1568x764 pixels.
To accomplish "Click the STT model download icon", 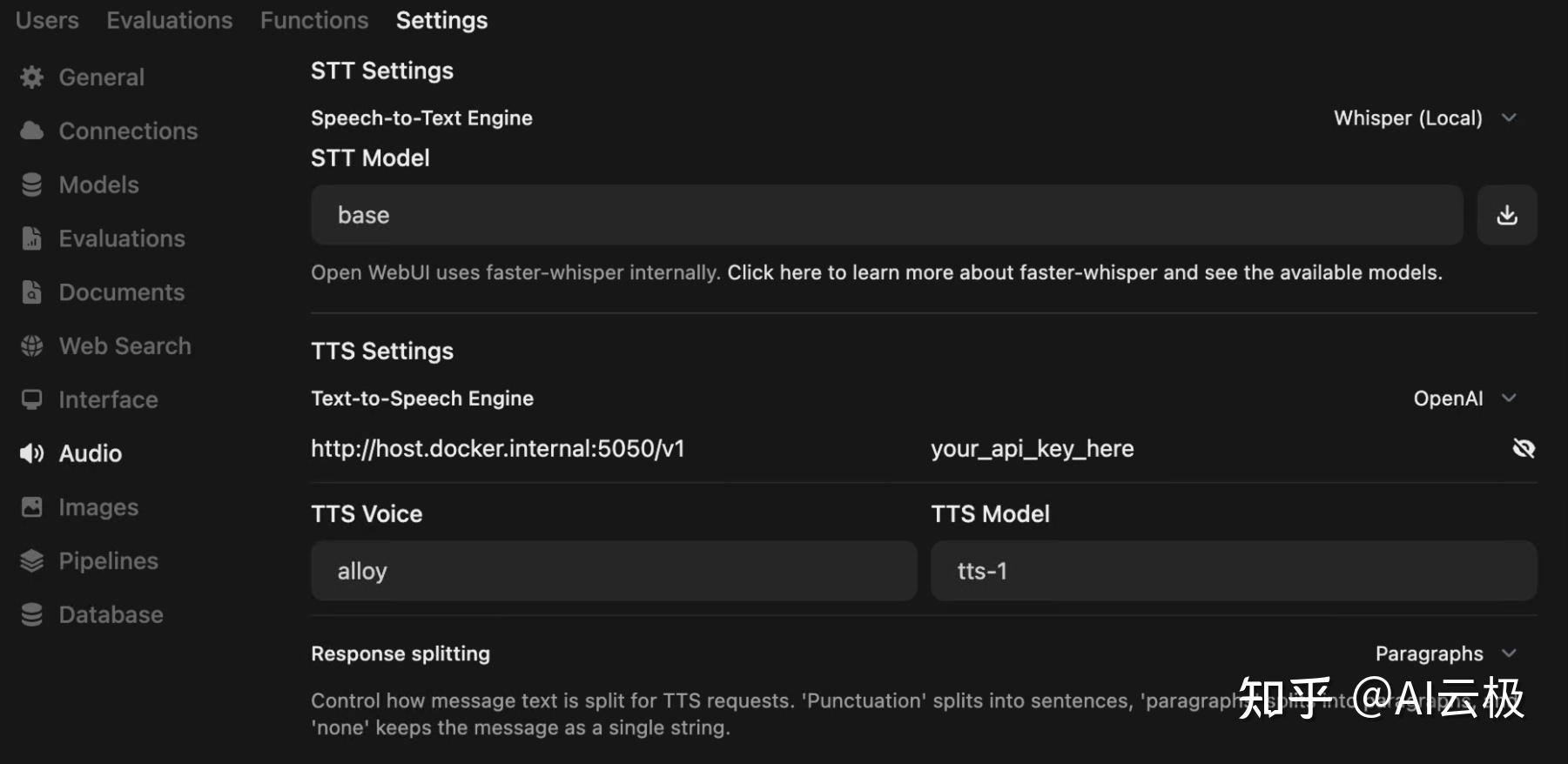I will (1507, 214).
